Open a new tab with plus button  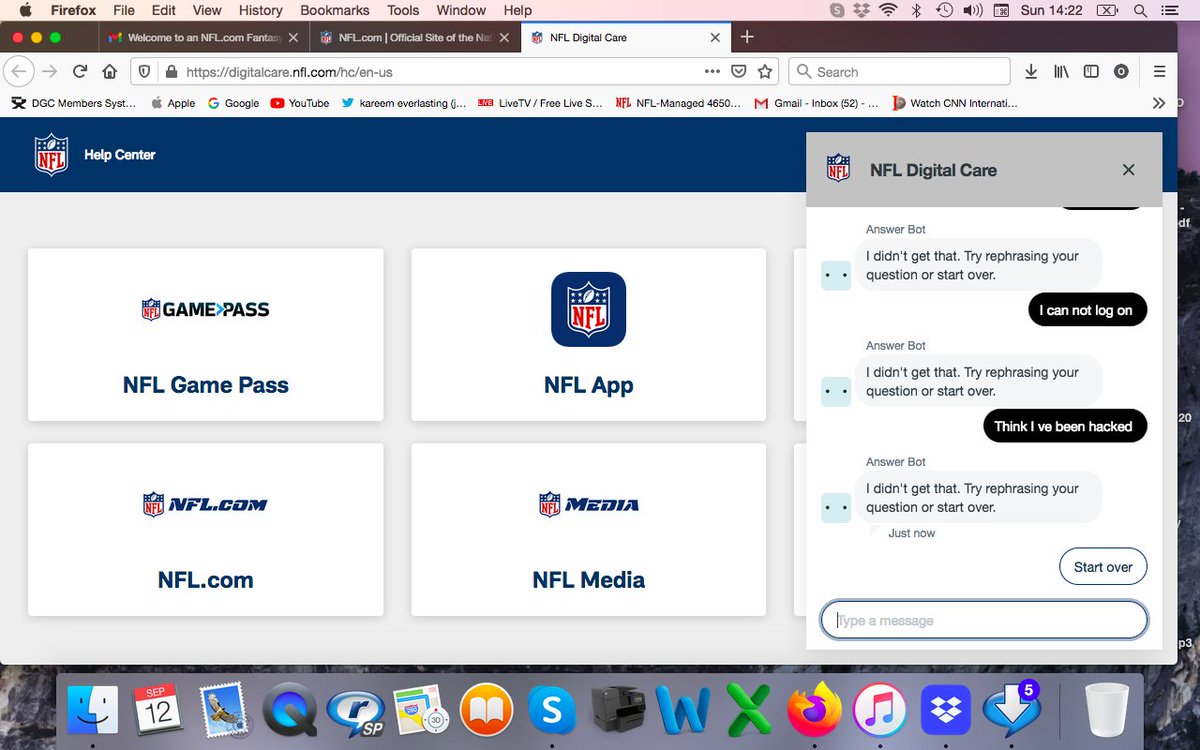pos(747,37)
